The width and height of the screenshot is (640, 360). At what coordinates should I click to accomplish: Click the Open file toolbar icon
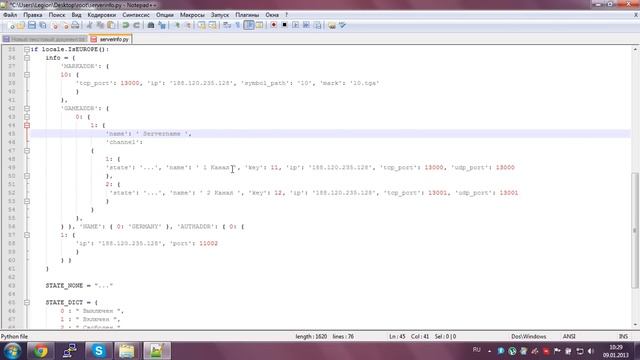coord(21,25)
